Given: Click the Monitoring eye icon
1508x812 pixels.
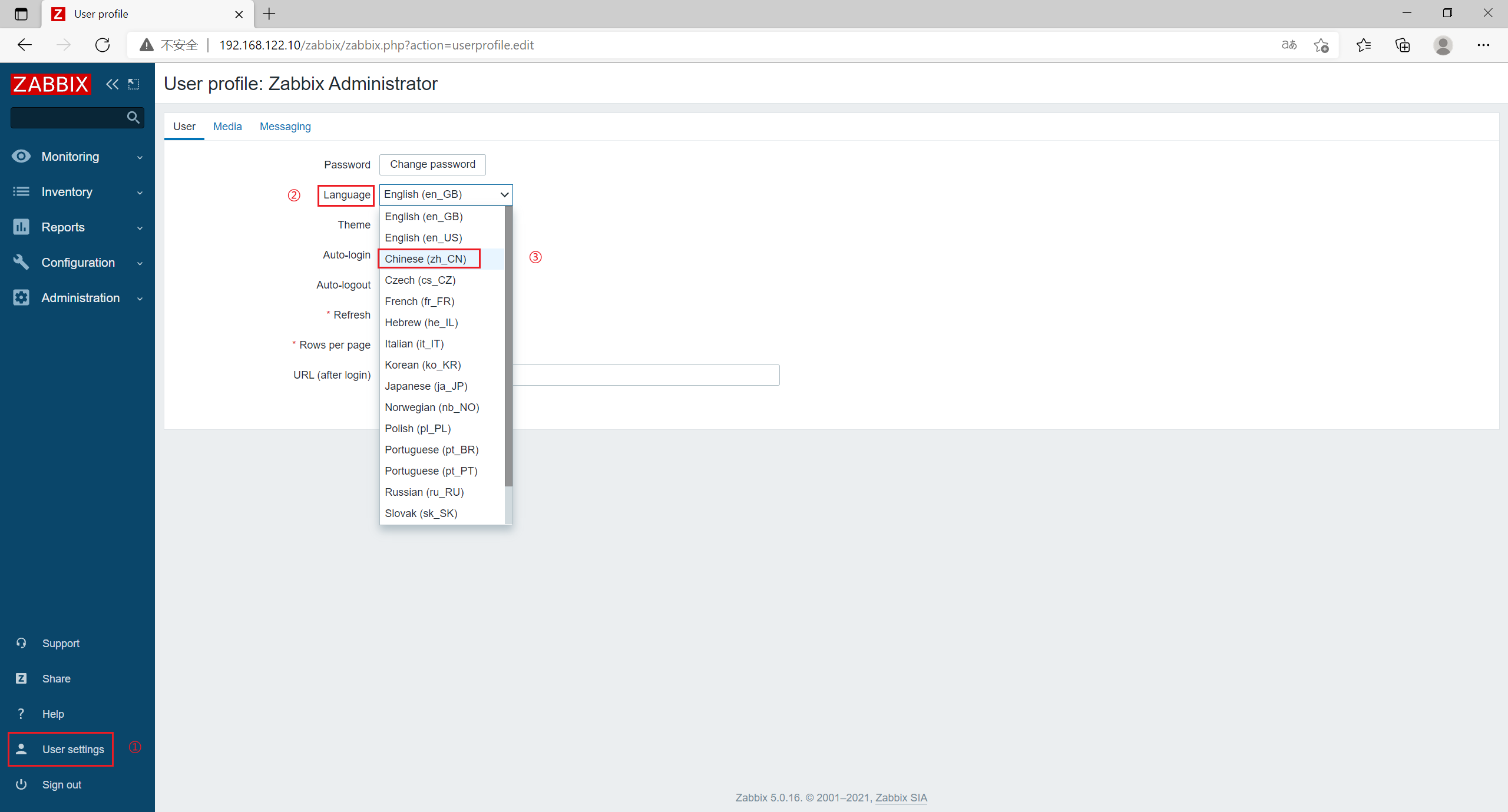Looking at the screenshot, I should click(21, 156).
